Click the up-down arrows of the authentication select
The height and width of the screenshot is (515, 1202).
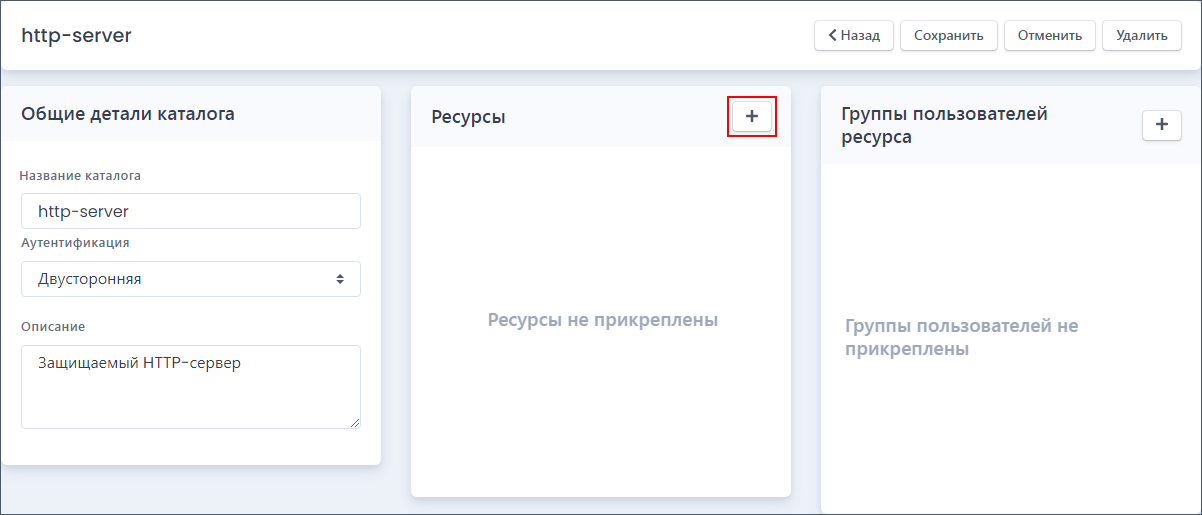pyautogui.click(x=340, y=279)
